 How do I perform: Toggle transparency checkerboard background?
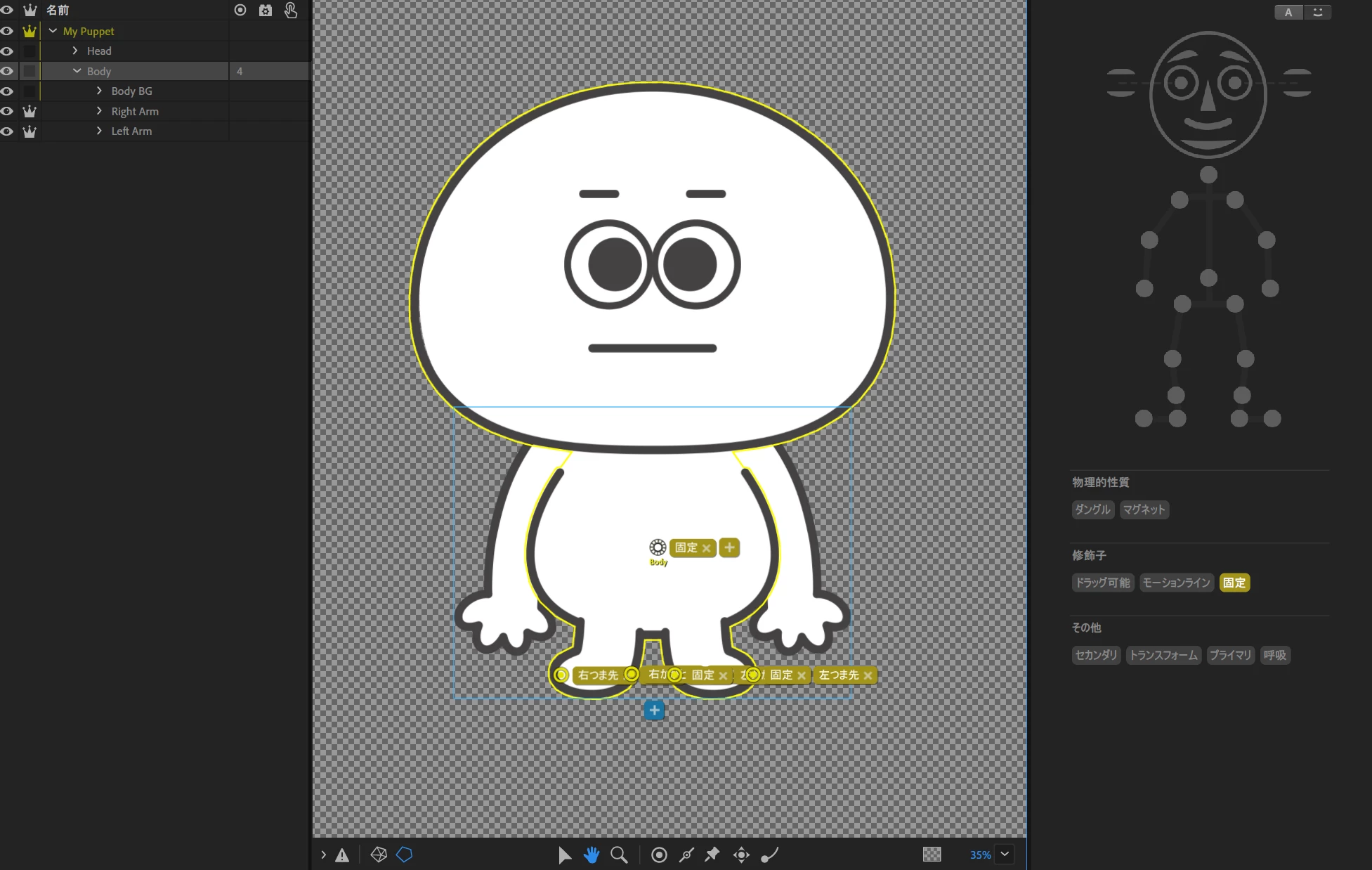click(932, 855)
